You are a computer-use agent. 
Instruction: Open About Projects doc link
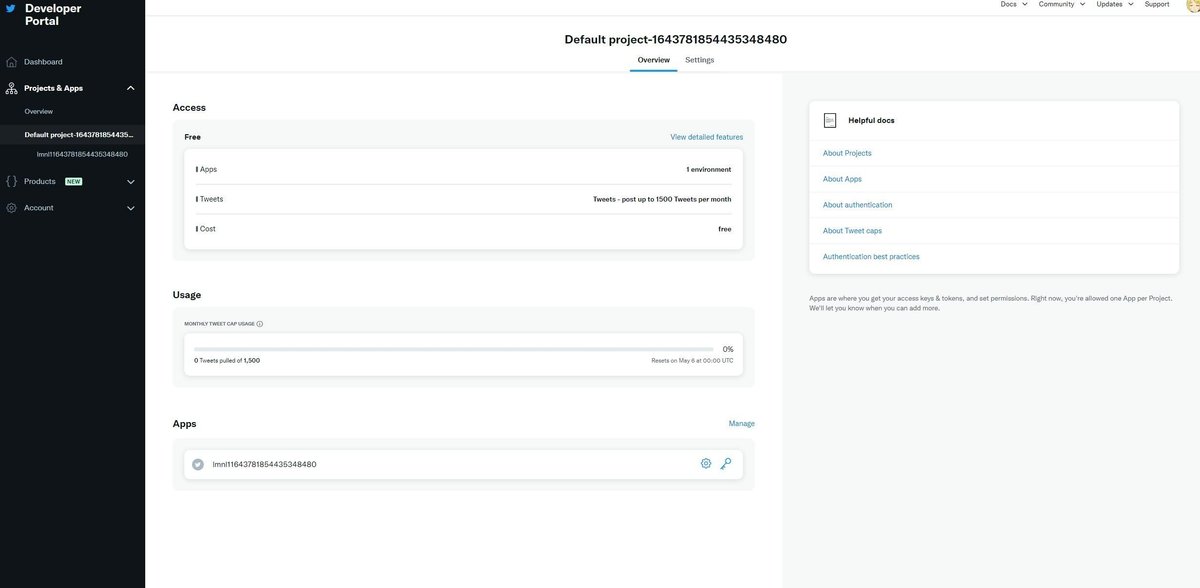click(x=847, y=153)
